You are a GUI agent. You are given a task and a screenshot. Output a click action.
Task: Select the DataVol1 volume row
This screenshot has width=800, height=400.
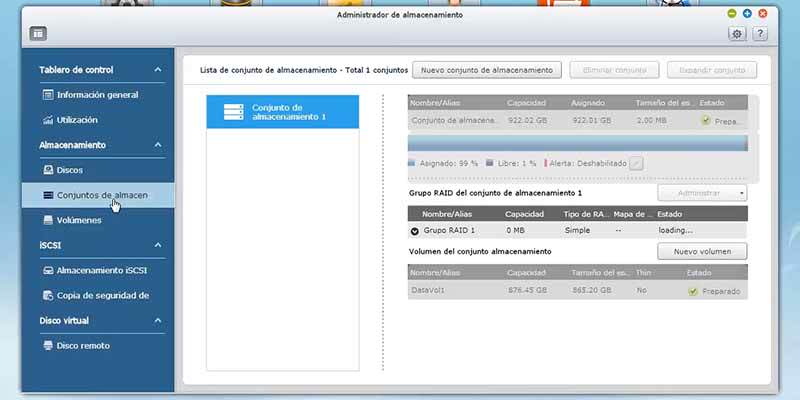click(x=578, y=291)
